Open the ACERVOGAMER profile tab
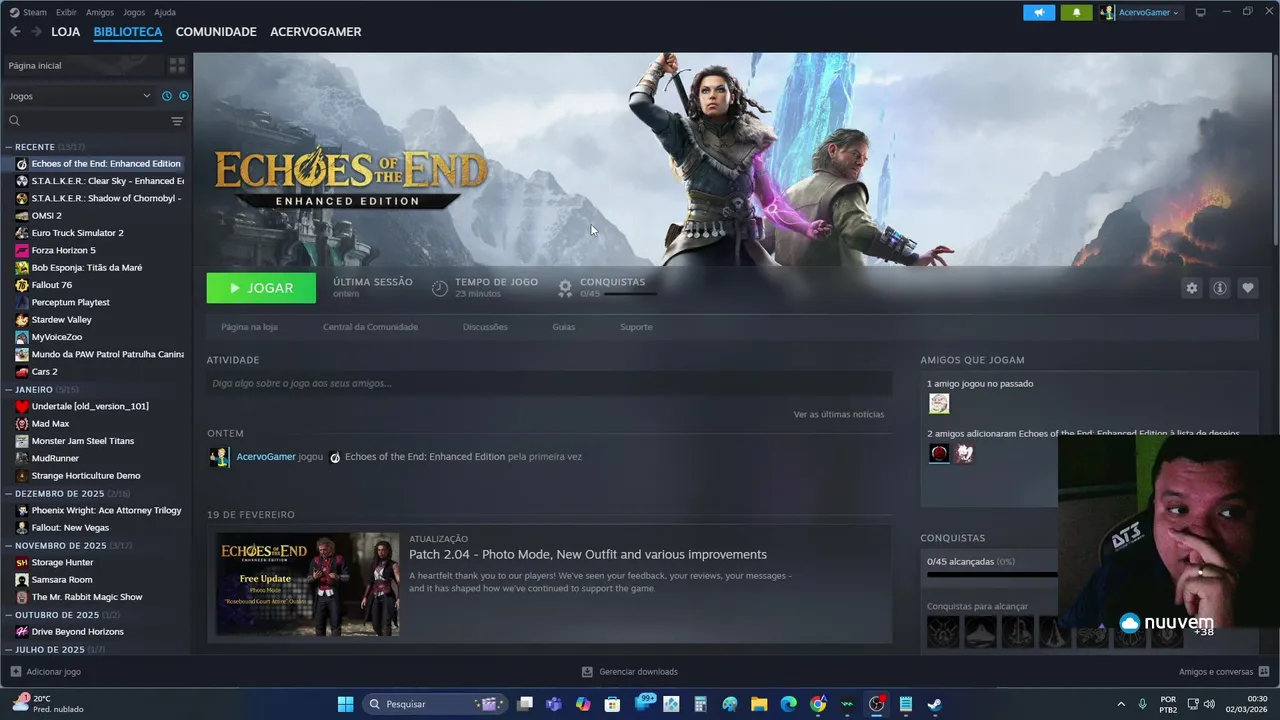This screenshot has width=1280, height=720. click(316, 32)
